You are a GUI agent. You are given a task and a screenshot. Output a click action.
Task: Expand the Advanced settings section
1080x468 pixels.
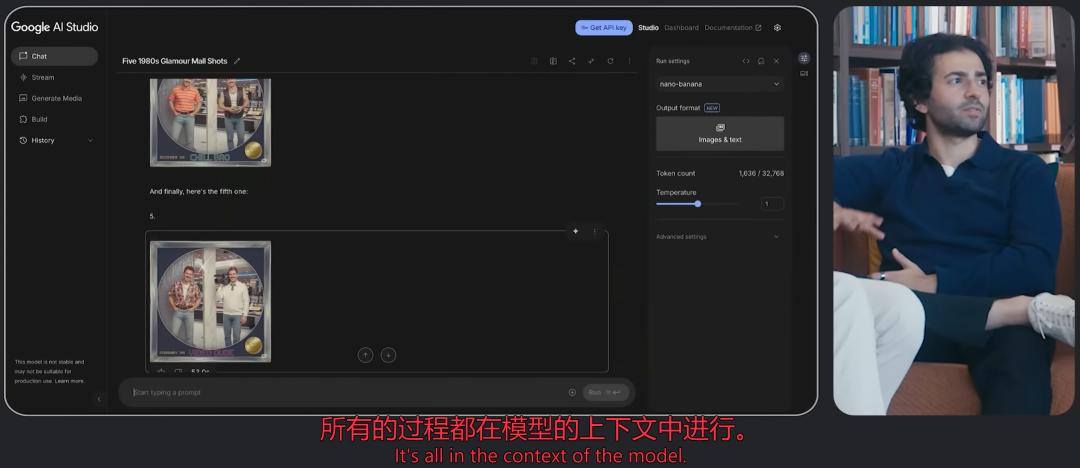pyautogui.click(x=720, y=237)
